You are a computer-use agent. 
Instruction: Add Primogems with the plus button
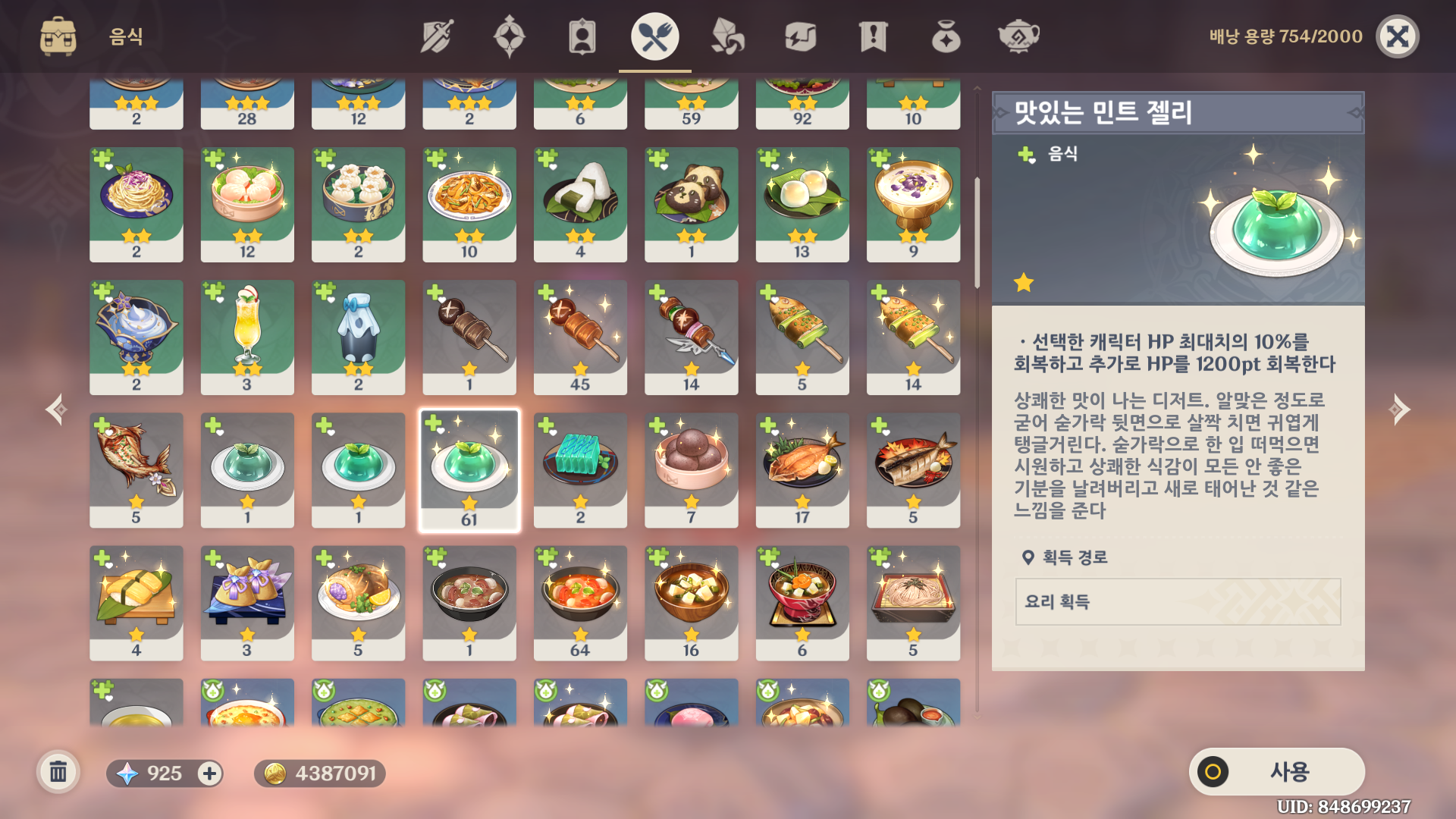click(x=209, y=773)
